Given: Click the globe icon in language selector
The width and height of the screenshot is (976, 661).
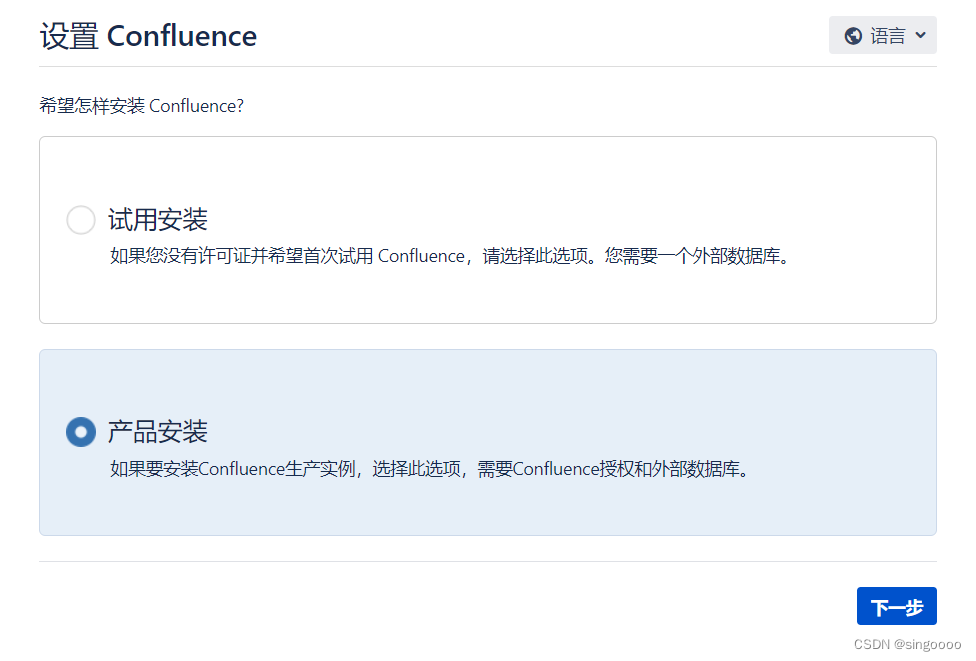Looking at the screenshot, I should click(x=853, y=36).
